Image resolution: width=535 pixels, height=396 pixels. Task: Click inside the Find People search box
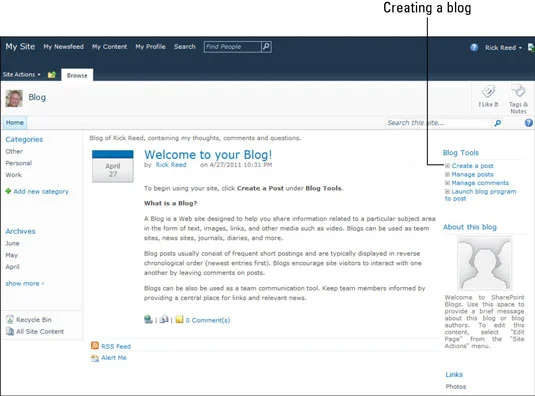pyautogui.click(x=233, y=47)
